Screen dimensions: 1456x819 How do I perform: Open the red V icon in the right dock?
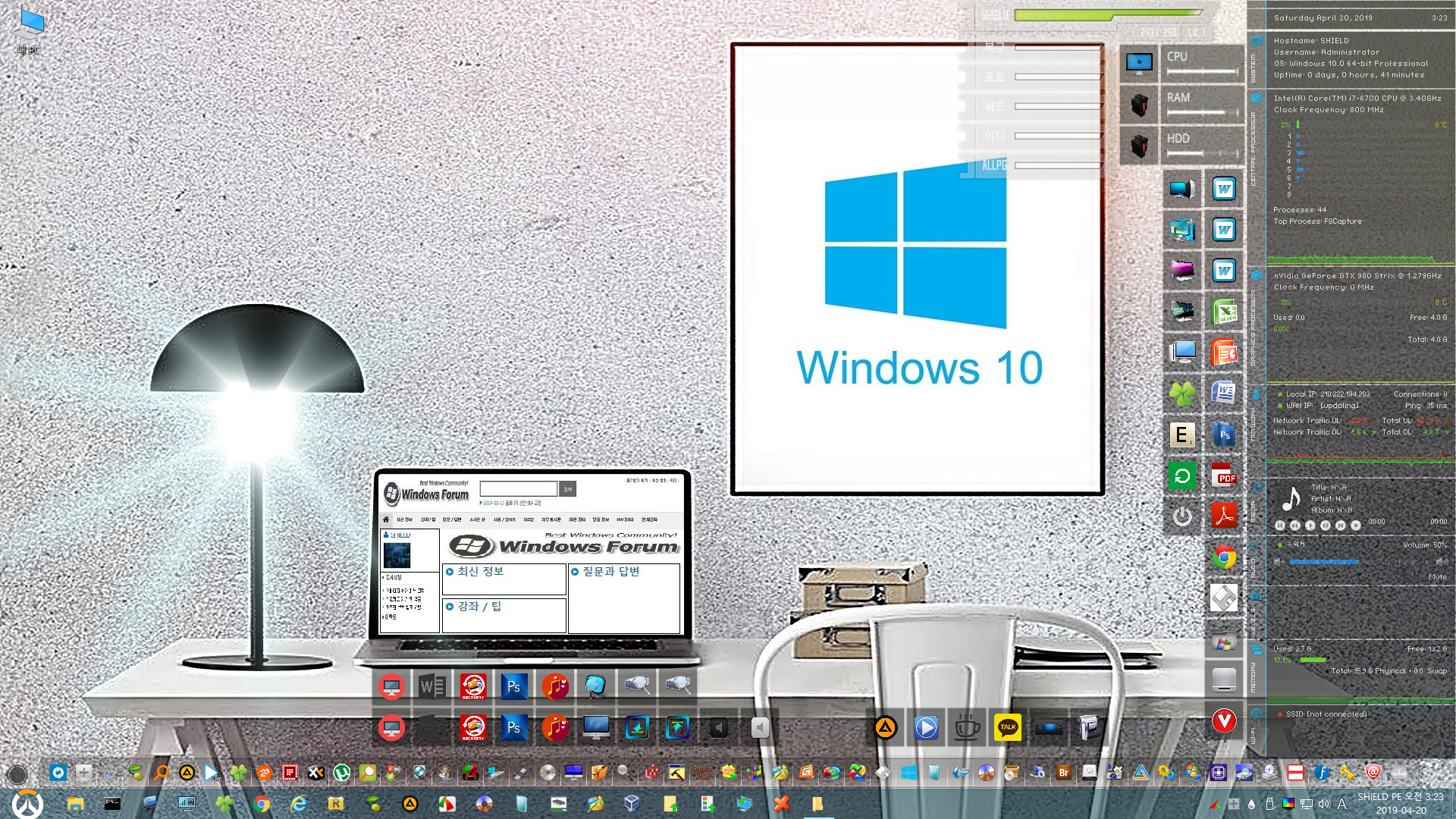click(1224, 721)
